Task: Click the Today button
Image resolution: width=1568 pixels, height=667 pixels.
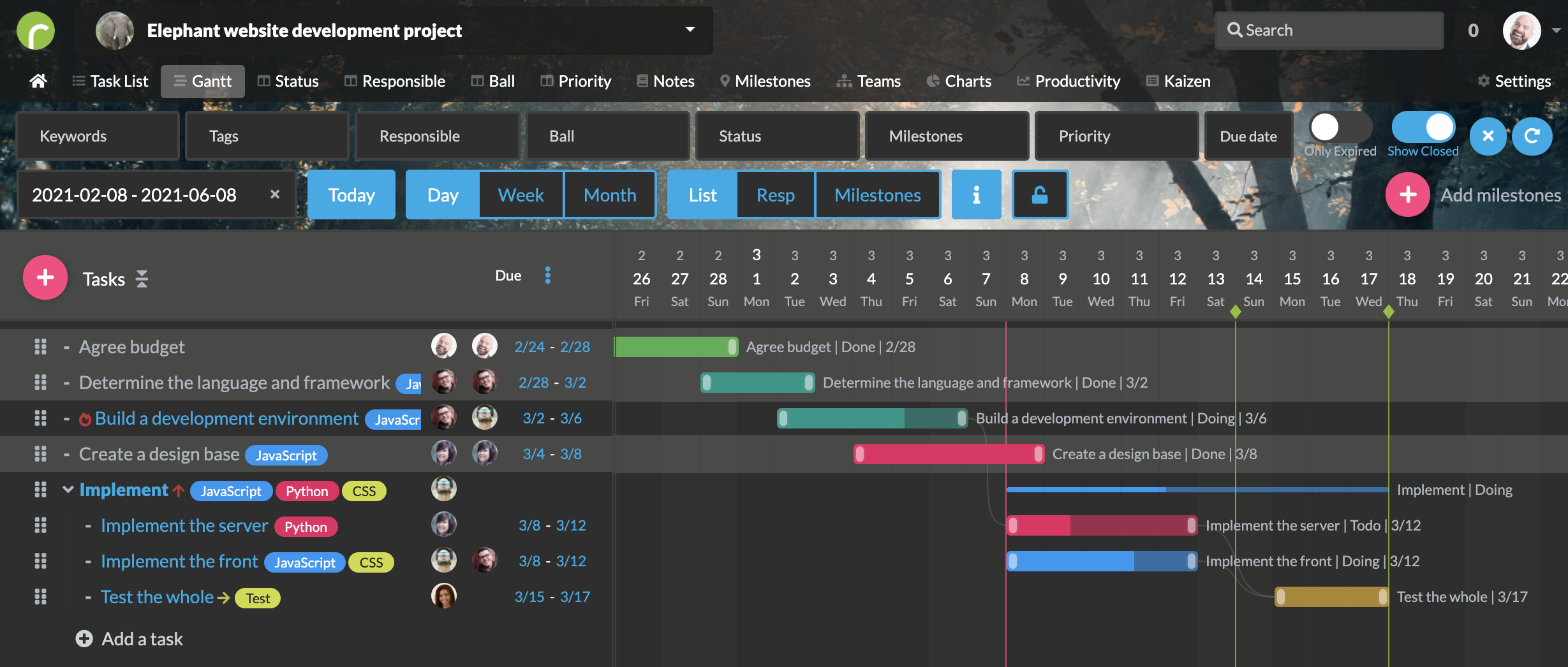Action: pos(351,194)
